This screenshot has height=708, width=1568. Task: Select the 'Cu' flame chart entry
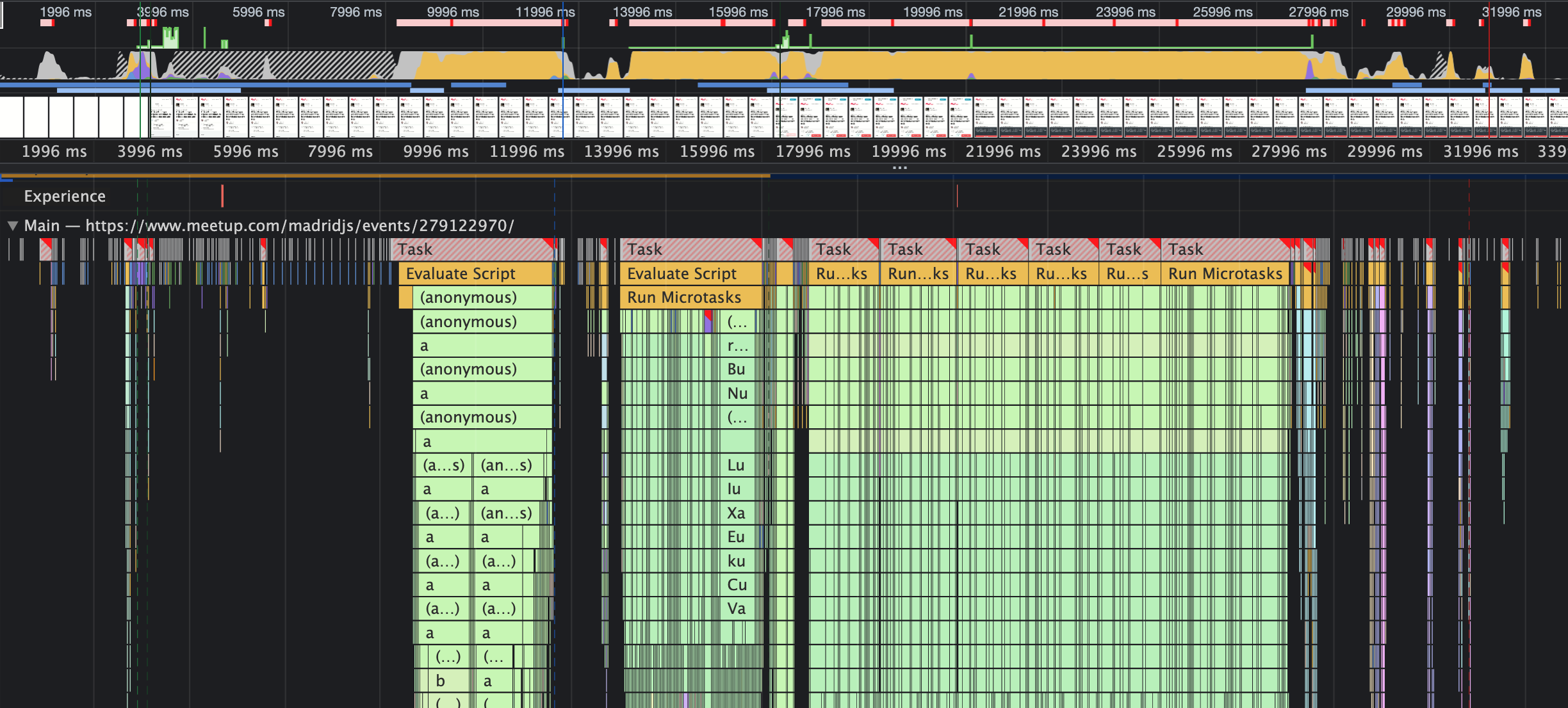[x=737, y=585]
